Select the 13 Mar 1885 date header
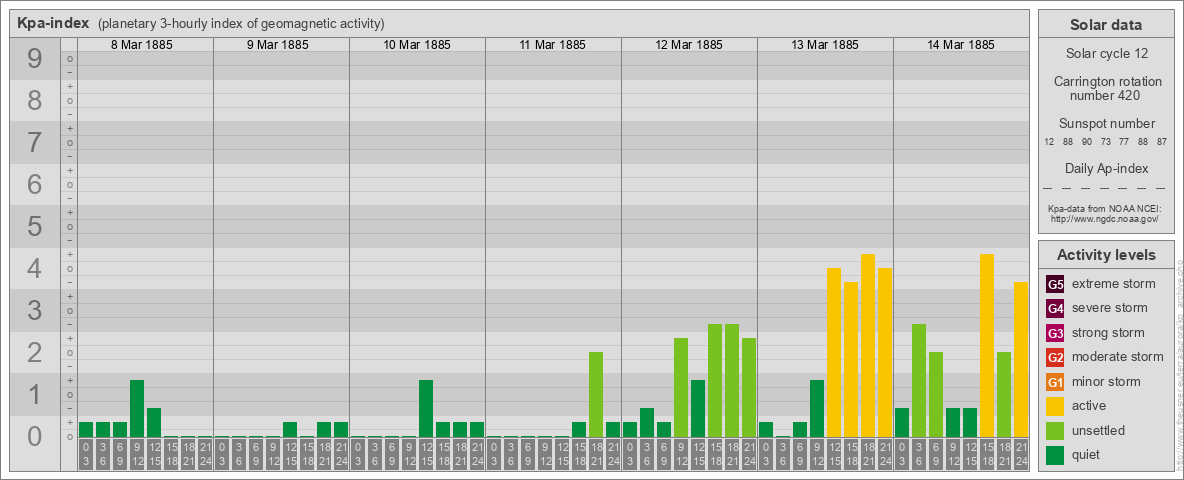This screenshot has height=480, width=1184. click(x=825, y=45)
